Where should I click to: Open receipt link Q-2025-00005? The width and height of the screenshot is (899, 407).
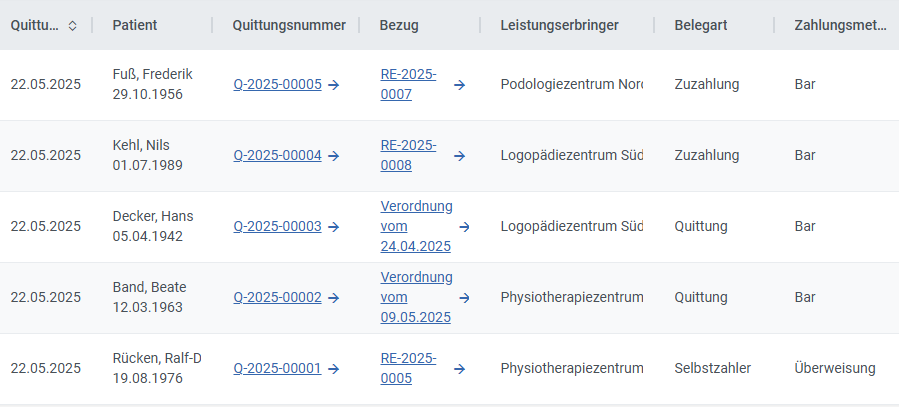pos(277,85)
